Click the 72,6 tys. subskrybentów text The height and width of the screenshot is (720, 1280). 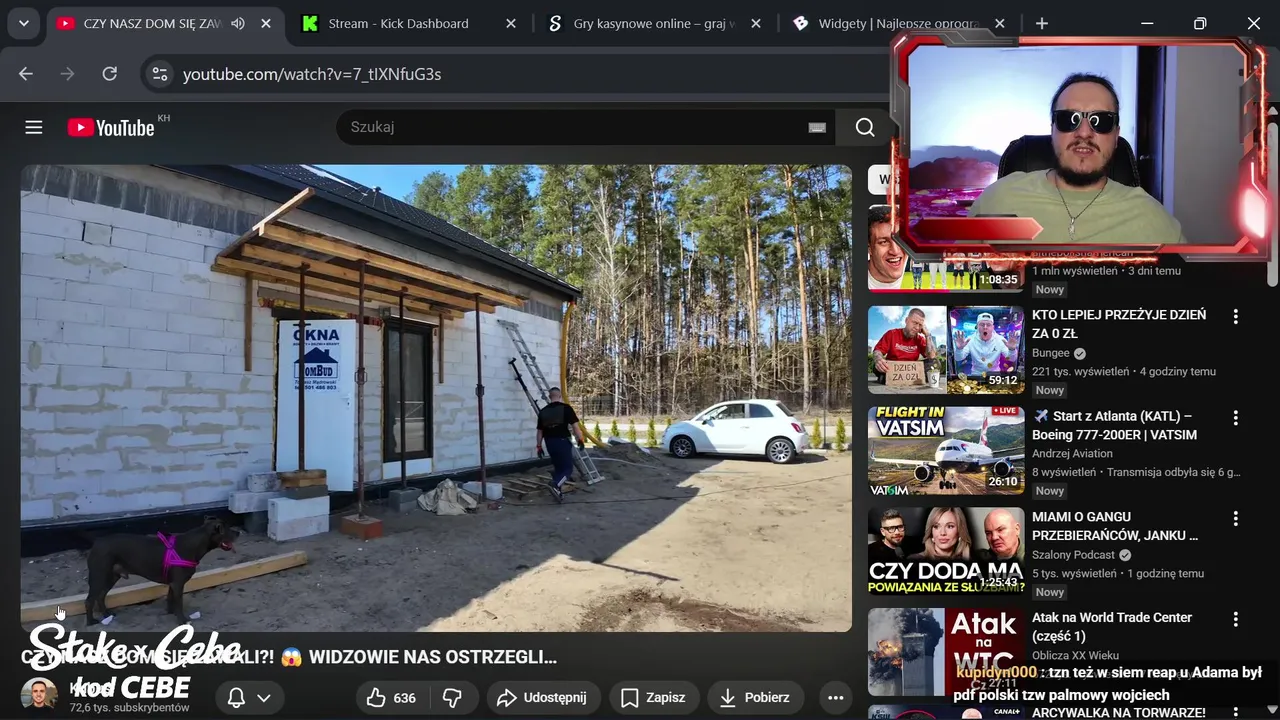(x=129, y=708)
